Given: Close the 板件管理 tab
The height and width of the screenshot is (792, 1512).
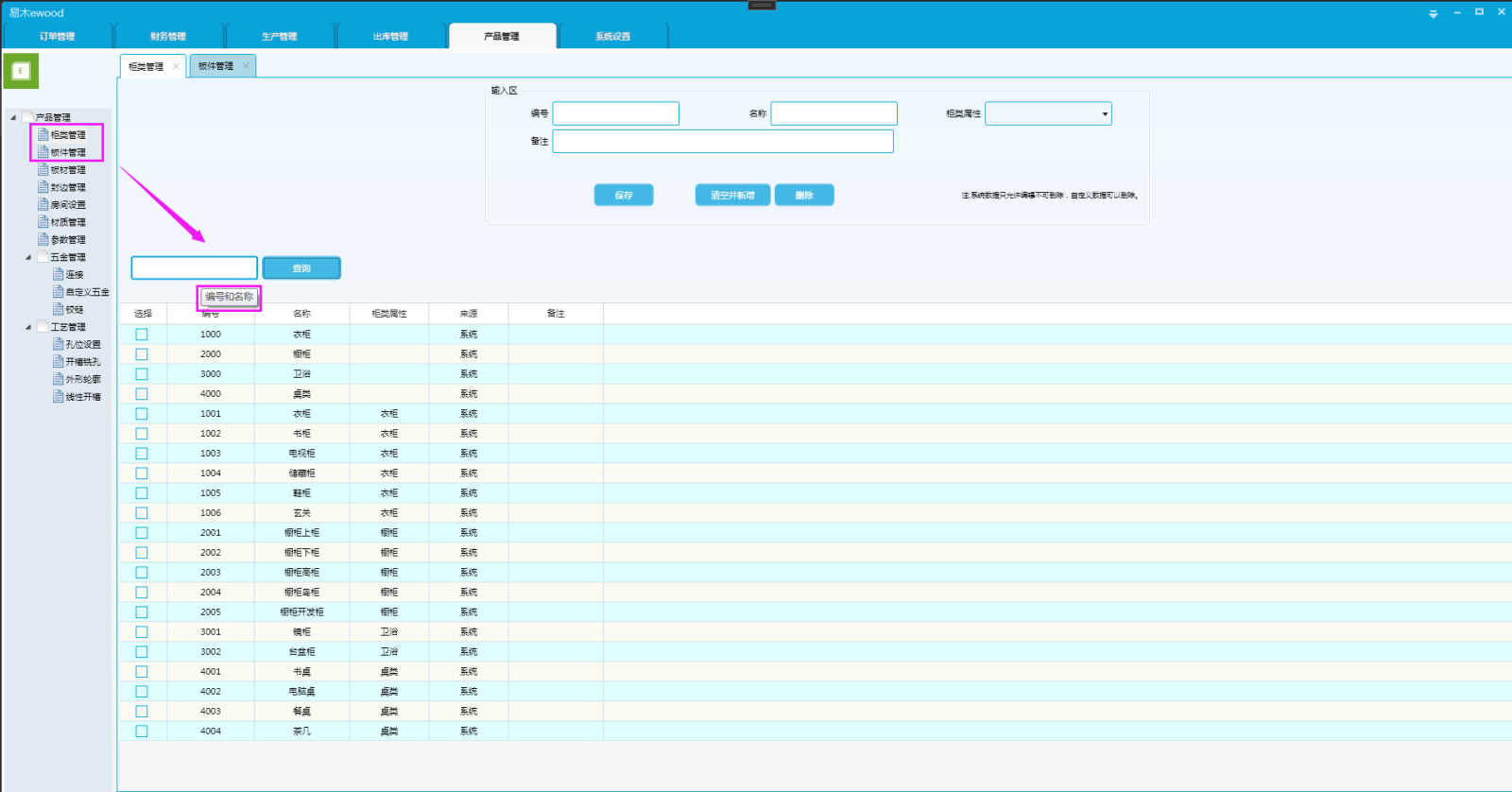Looking at the screenshot, I should coord(246,66).
